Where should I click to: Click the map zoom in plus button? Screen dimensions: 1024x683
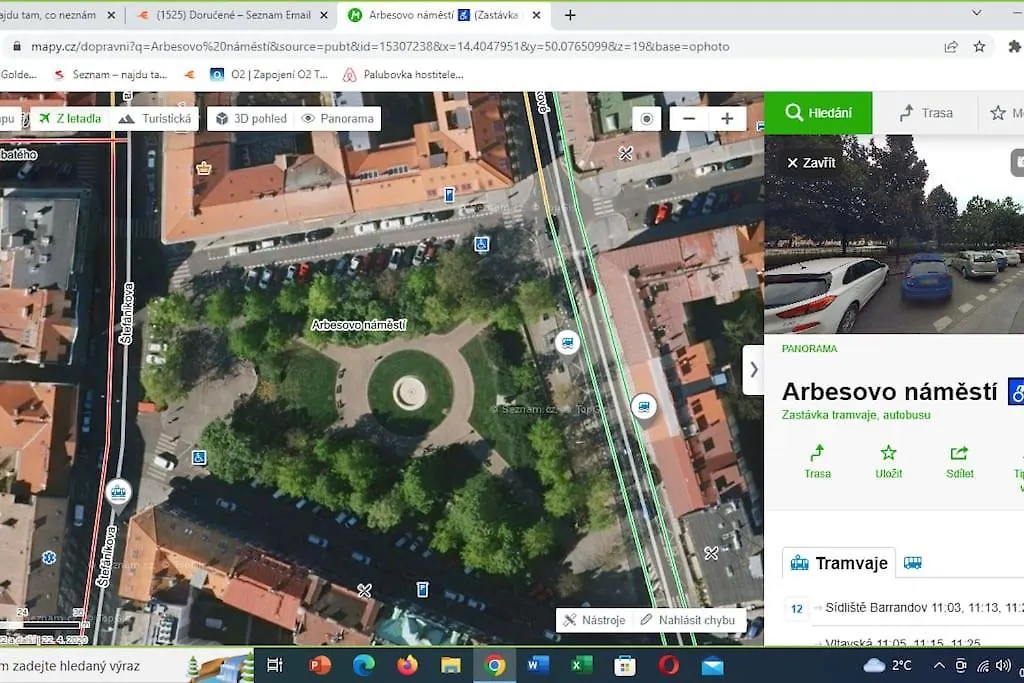click(x=727, y=118)
